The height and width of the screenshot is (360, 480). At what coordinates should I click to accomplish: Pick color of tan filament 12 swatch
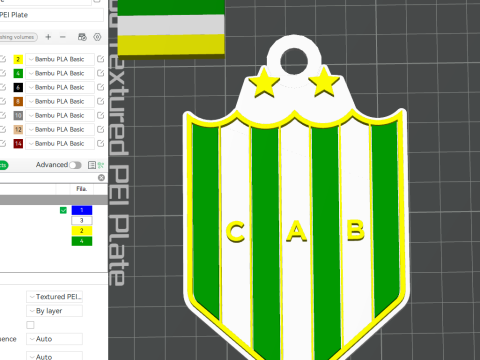(x=18, y=129)
